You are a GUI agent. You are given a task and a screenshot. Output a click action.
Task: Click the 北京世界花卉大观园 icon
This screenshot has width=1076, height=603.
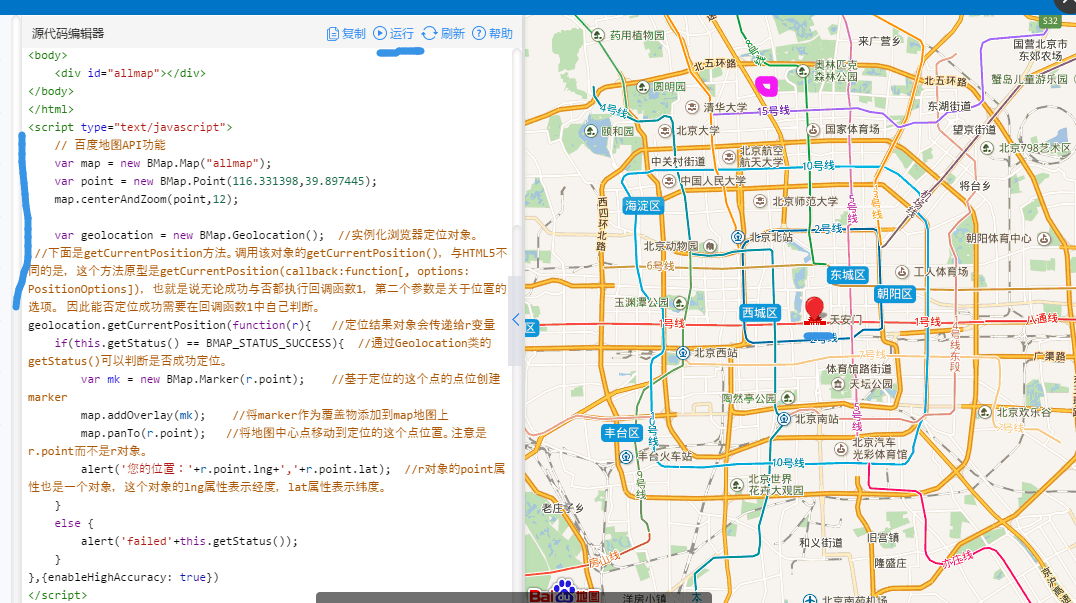point(736,485)
